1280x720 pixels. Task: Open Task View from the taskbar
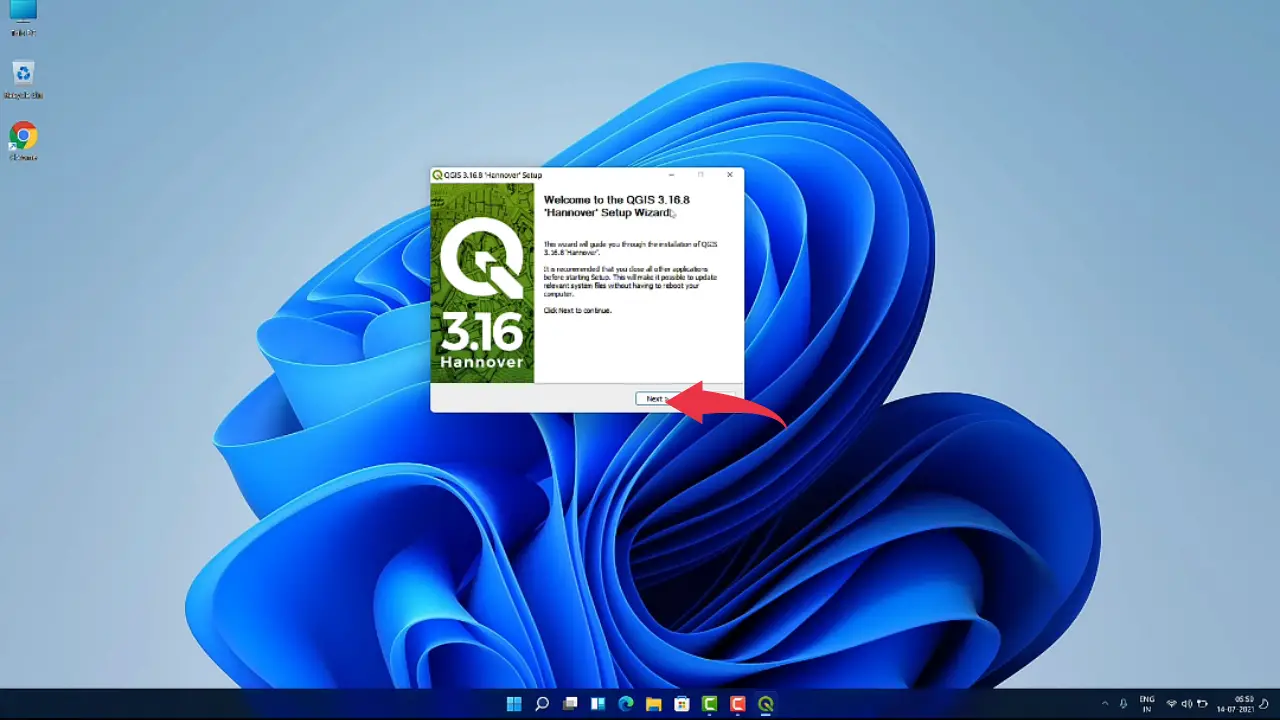coord(570,704)
